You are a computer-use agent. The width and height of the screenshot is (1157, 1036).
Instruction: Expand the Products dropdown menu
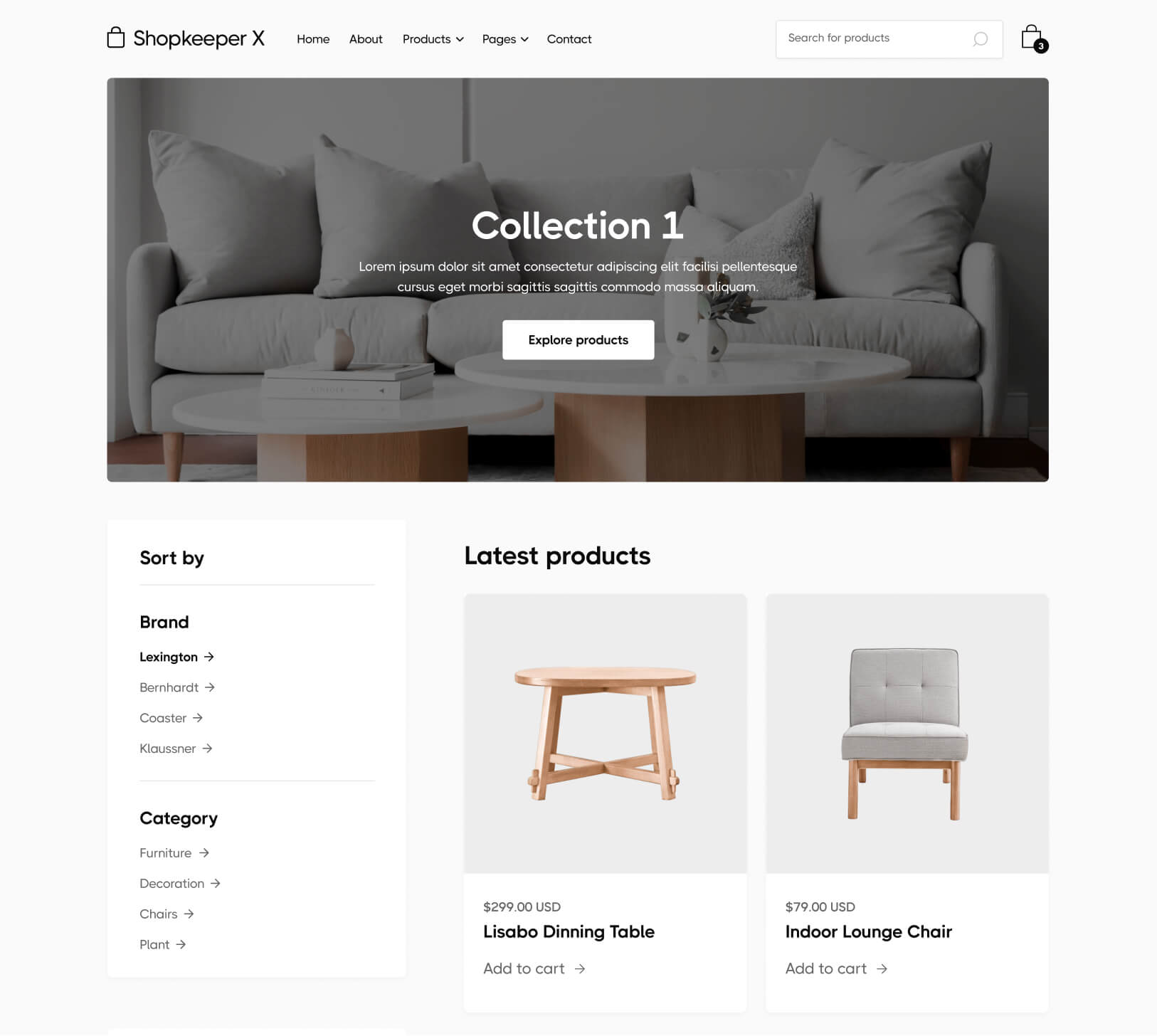click(433, 39)
